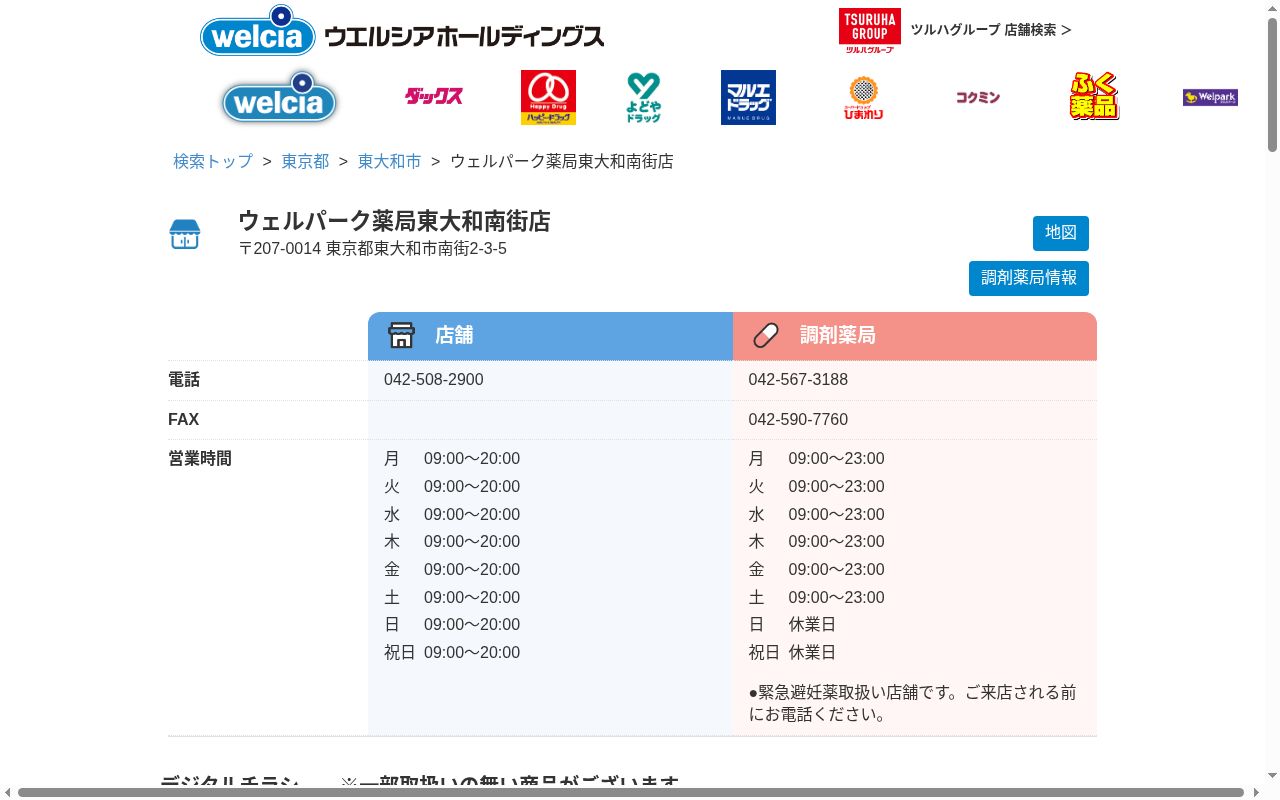Click the pill icon in 調剤薬局 header

click(x=766, y=335)
